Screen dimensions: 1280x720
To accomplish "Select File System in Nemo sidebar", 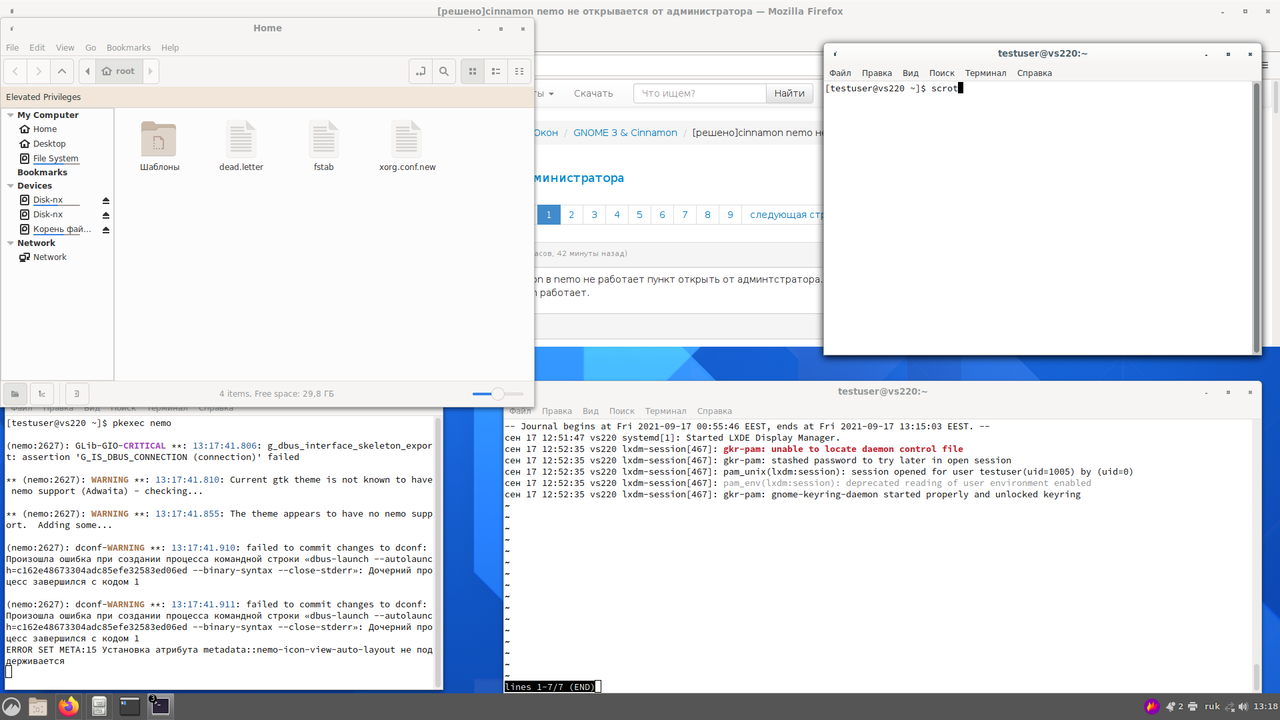I will [x=55, y=159].
